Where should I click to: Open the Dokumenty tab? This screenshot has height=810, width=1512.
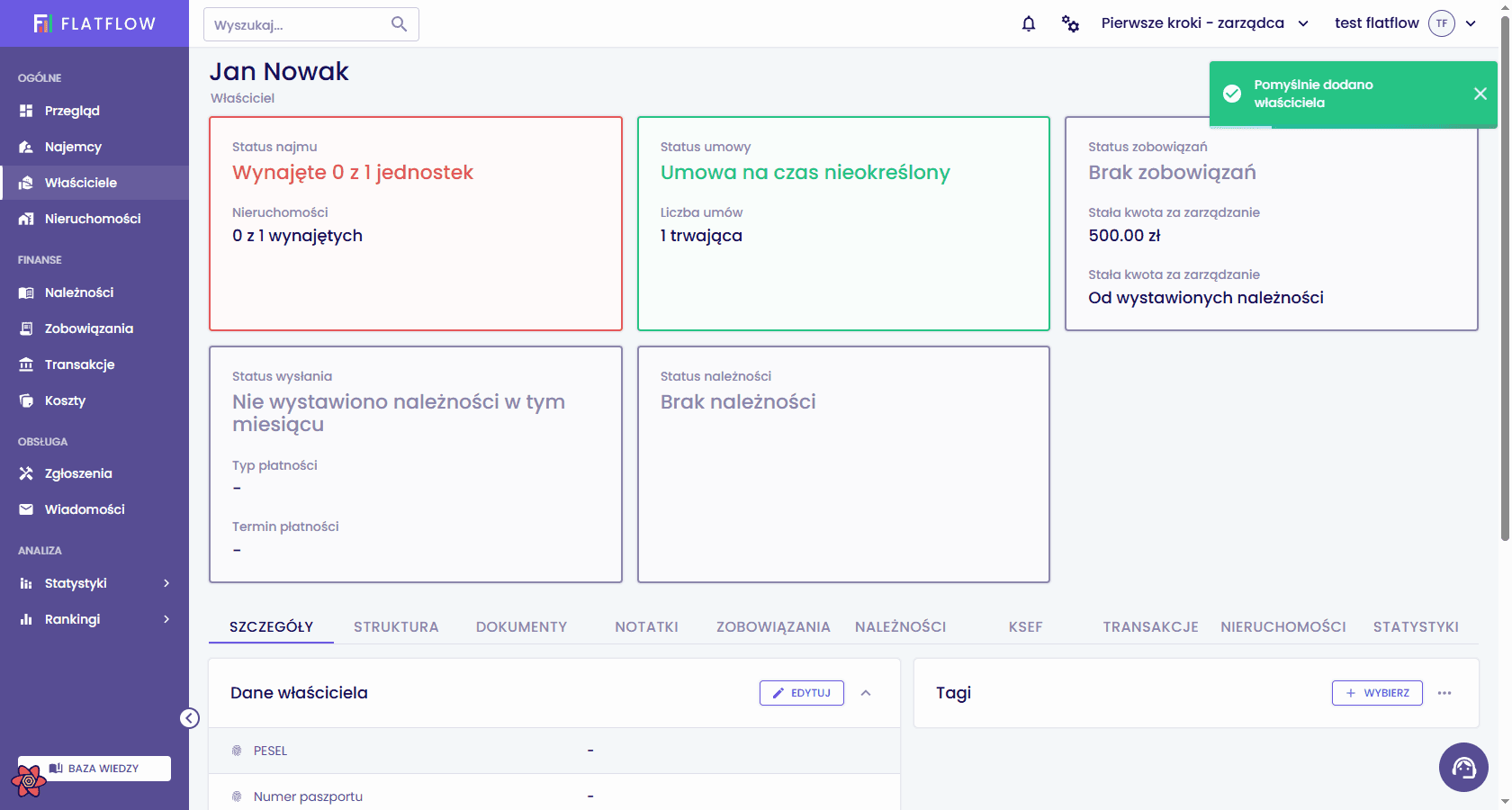tap(522, 626)
